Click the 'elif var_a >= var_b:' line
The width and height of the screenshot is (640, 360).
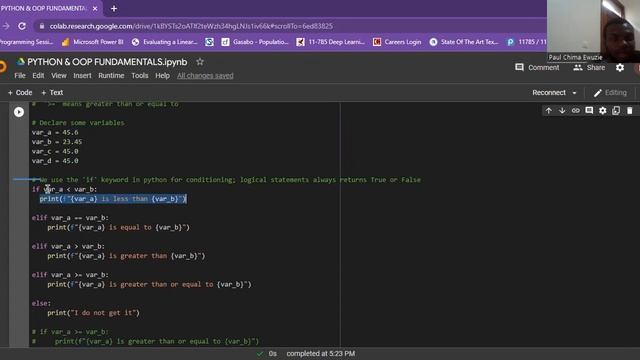[70, 275]
